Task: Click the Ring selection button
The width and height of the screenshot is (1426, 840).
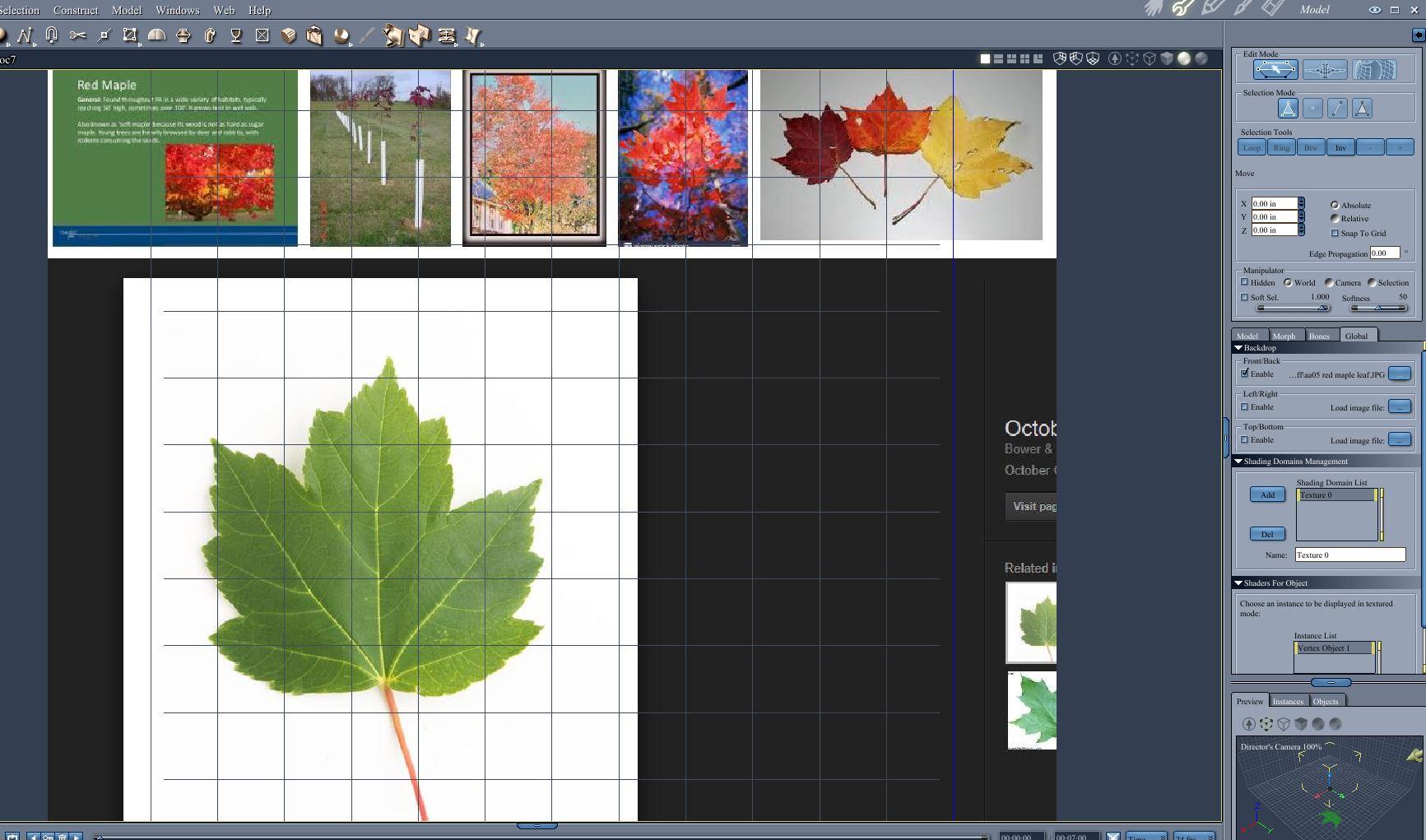Action: point(1281,148)
